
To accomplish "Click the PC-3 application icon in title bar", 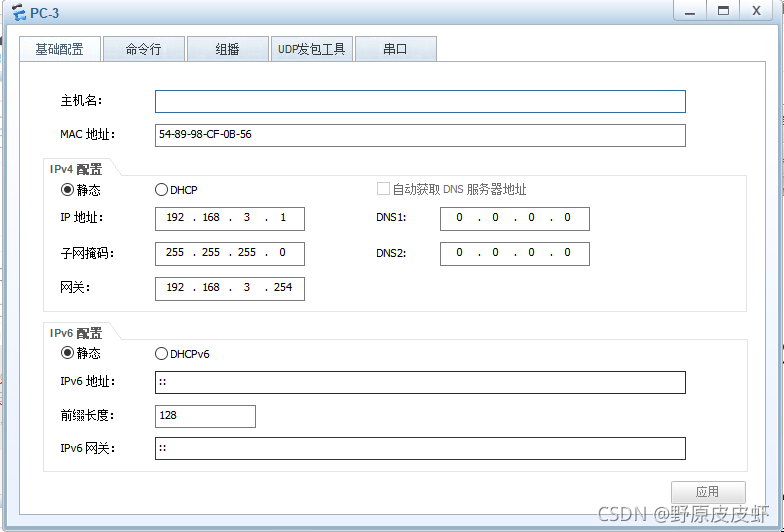I will pos(18,12).
